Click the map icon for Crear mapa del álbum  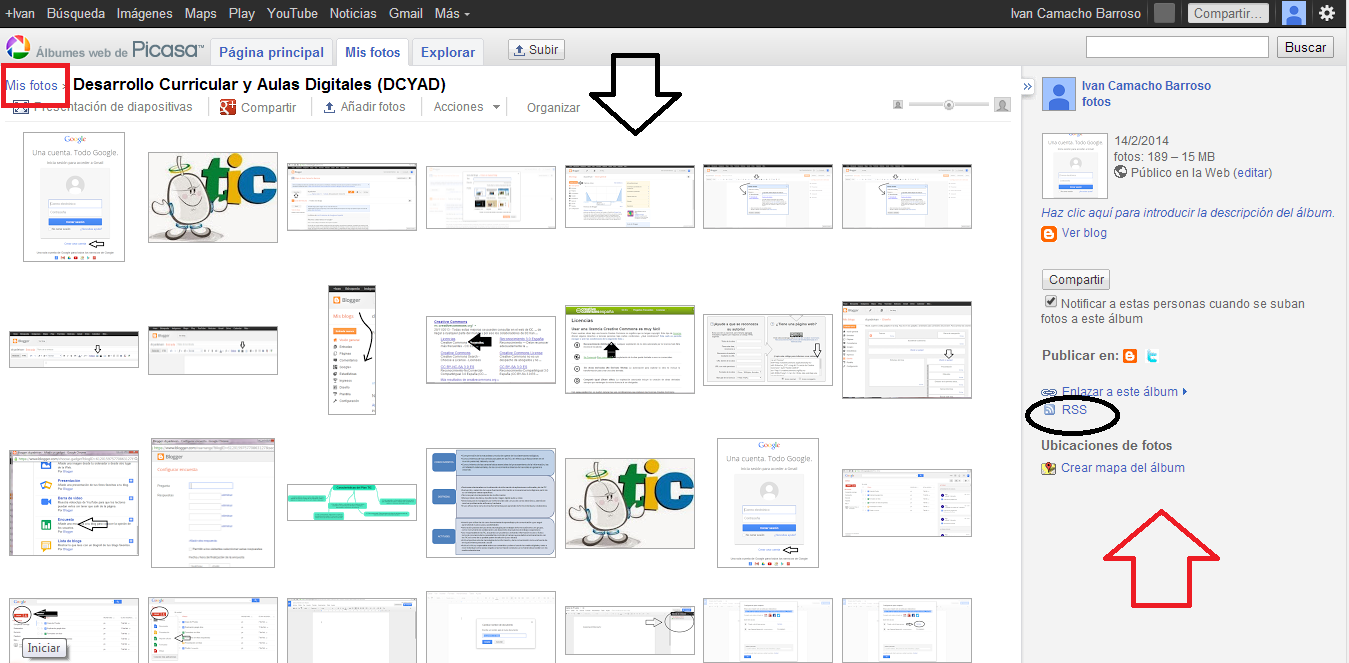coord(1049,468)
